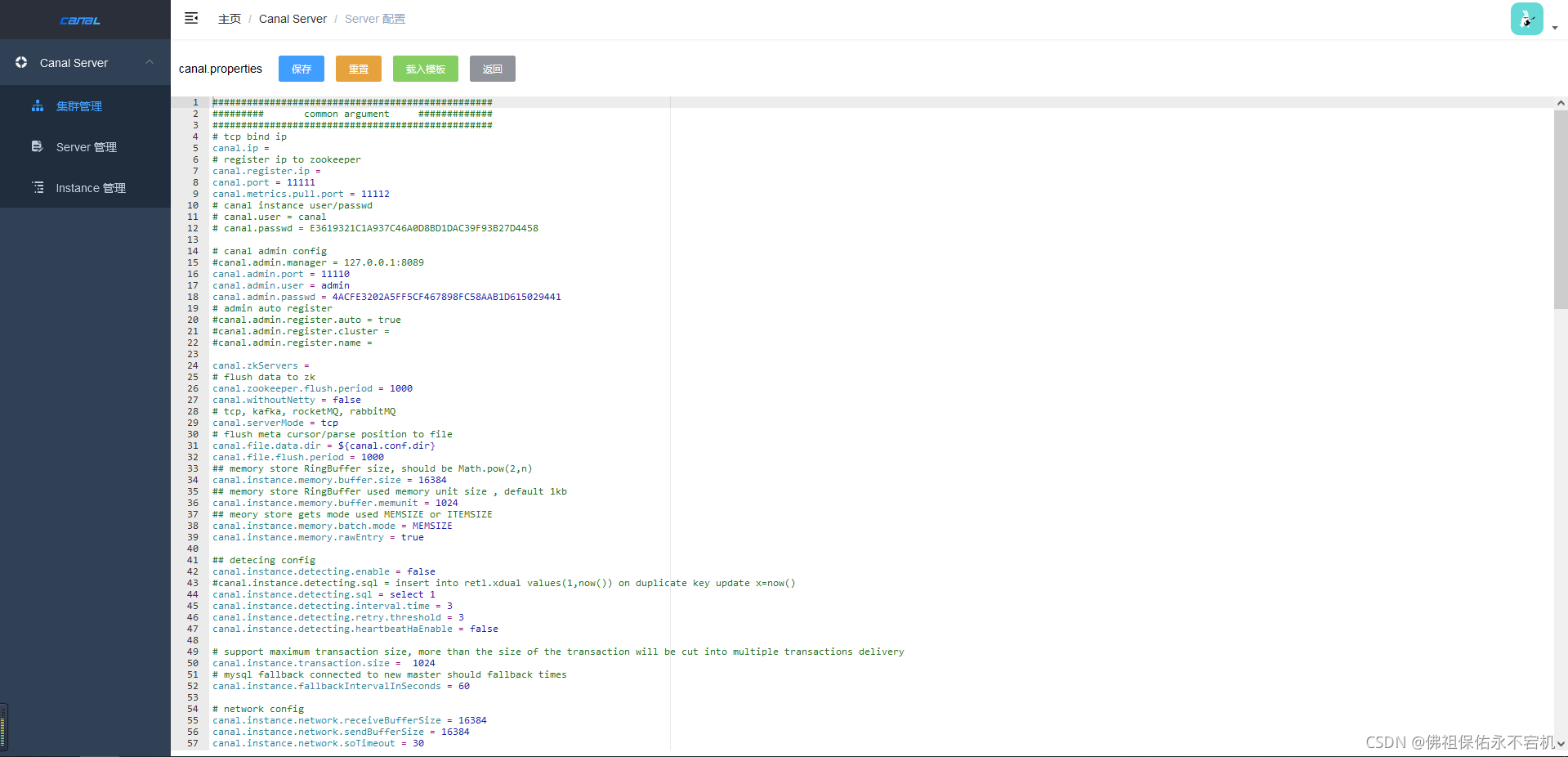Image resolution: width=1568 pixels, height=757 pixels.
Task: Click the 'canal.instance.memory.batch.mode = MEMSIZE' line
Action: pos(333,526)
